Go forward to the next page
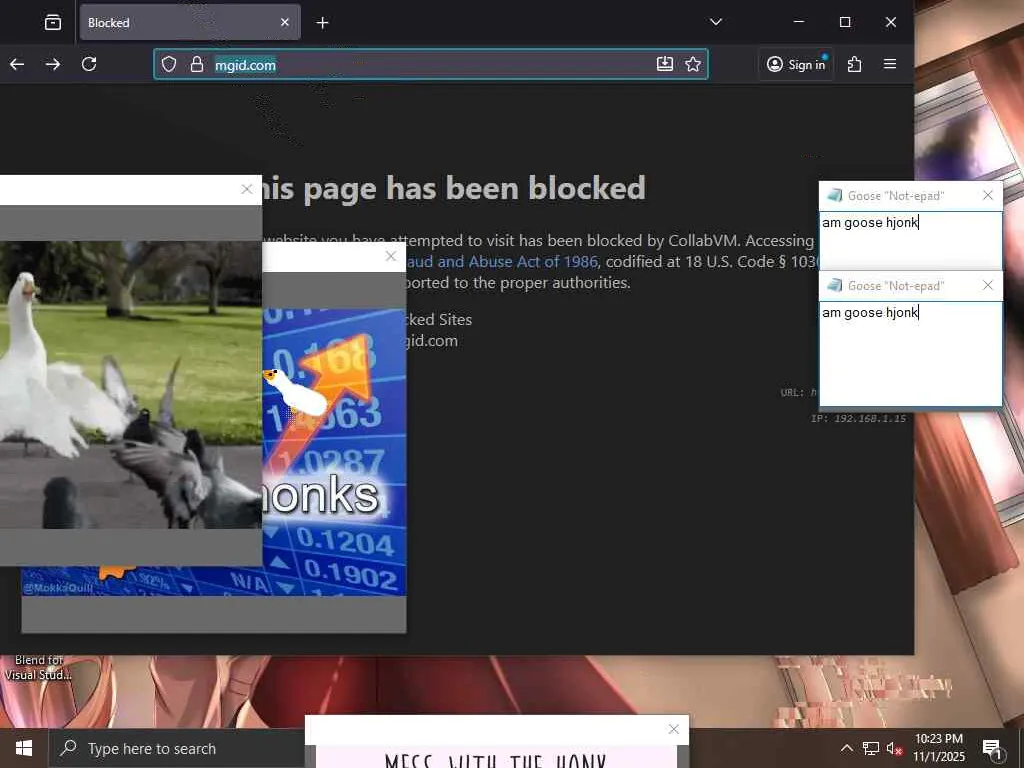Viewport: 1024px width, 768px height. pos(53,64)
